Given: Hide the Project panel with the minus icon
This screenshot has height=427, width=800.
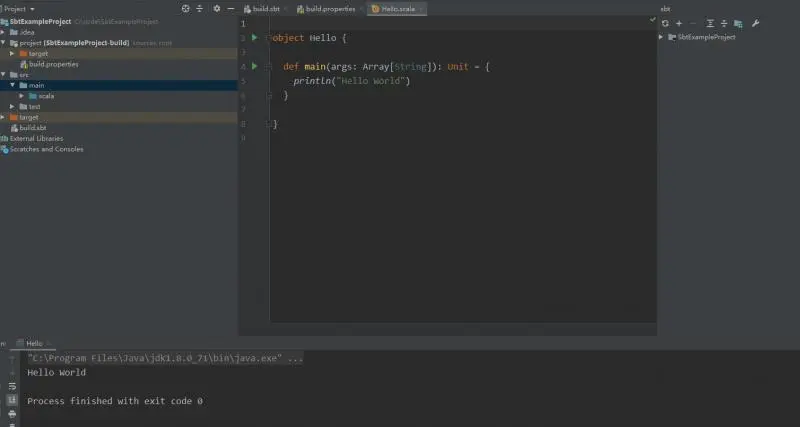Looking at the screenshot, I should pos(231,9).
